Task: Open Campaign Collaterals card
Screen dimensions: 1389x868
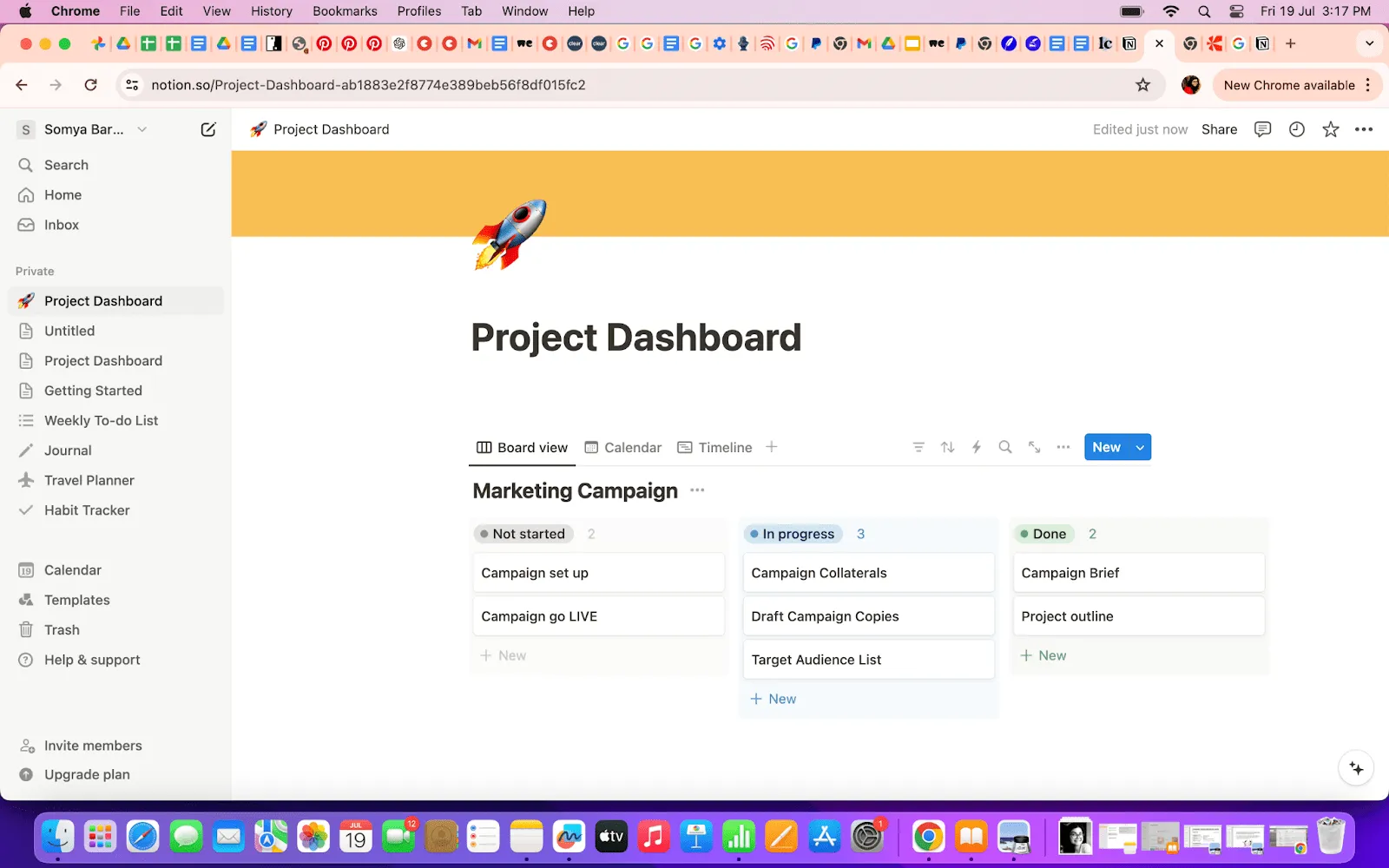Action: [x=869, y=573]
